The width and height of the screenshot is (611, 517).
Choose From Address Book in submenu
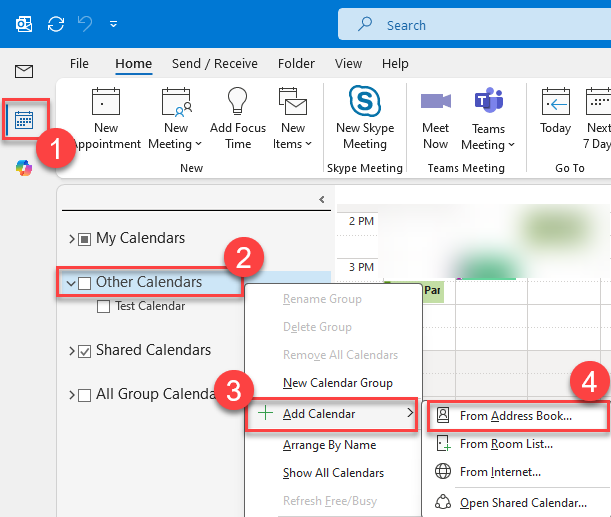tap(516, 416)
